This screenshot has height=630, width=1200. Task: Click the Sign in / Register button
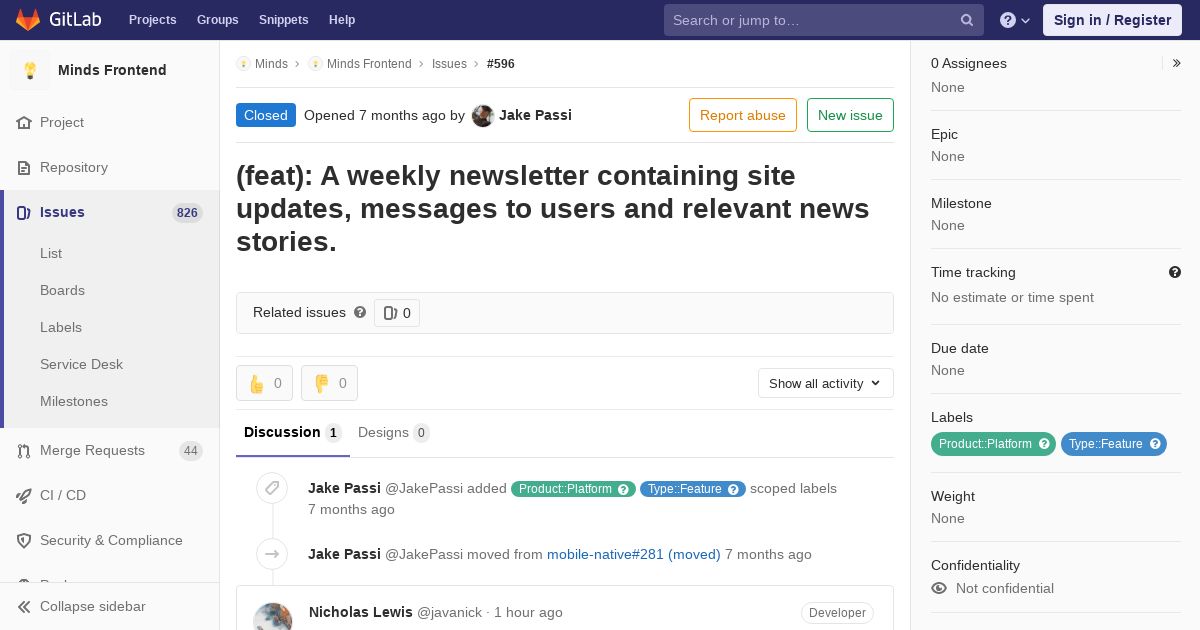[x=1112, y=20]
